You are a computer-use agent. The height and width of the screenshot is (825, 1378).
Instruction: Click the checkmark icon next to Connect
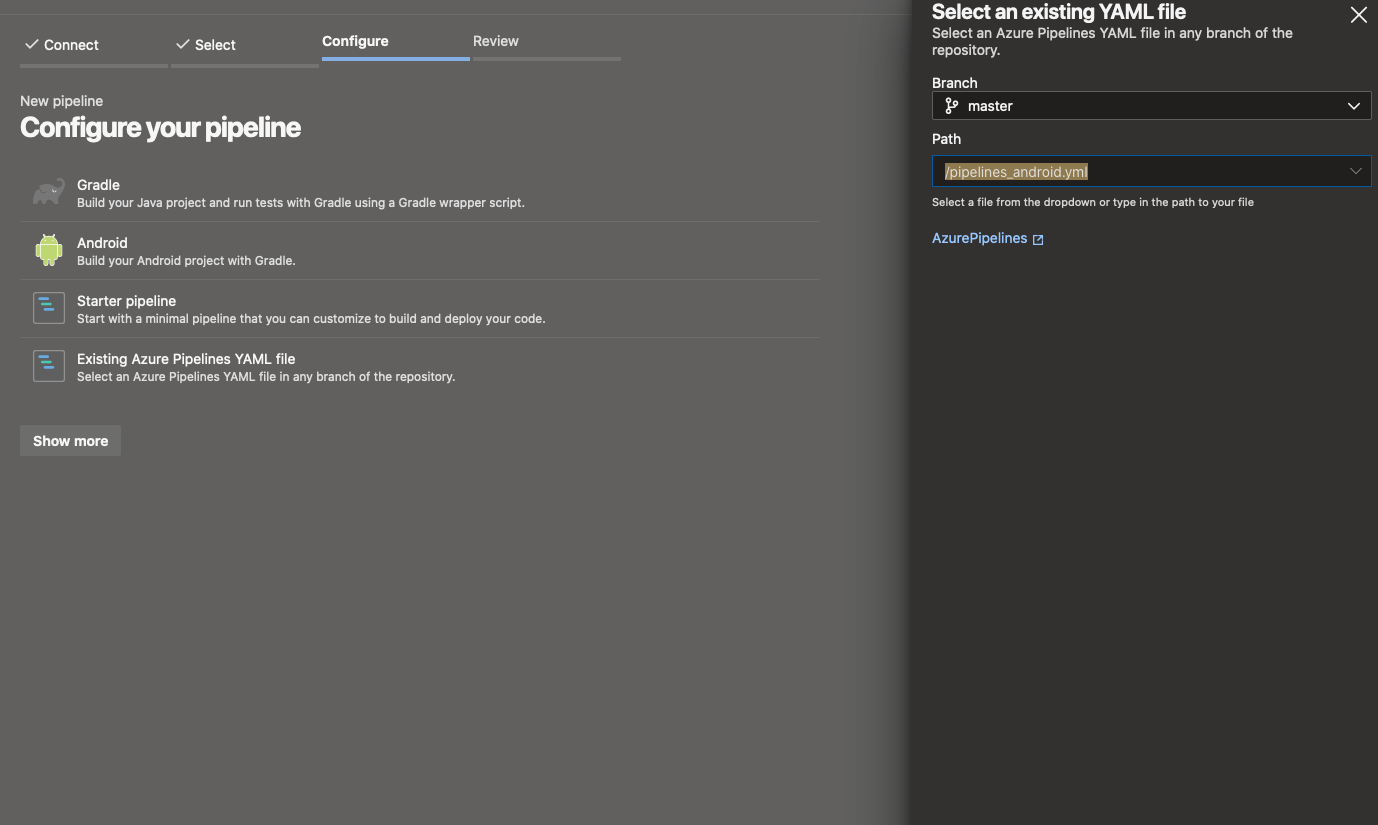point(32,45)
